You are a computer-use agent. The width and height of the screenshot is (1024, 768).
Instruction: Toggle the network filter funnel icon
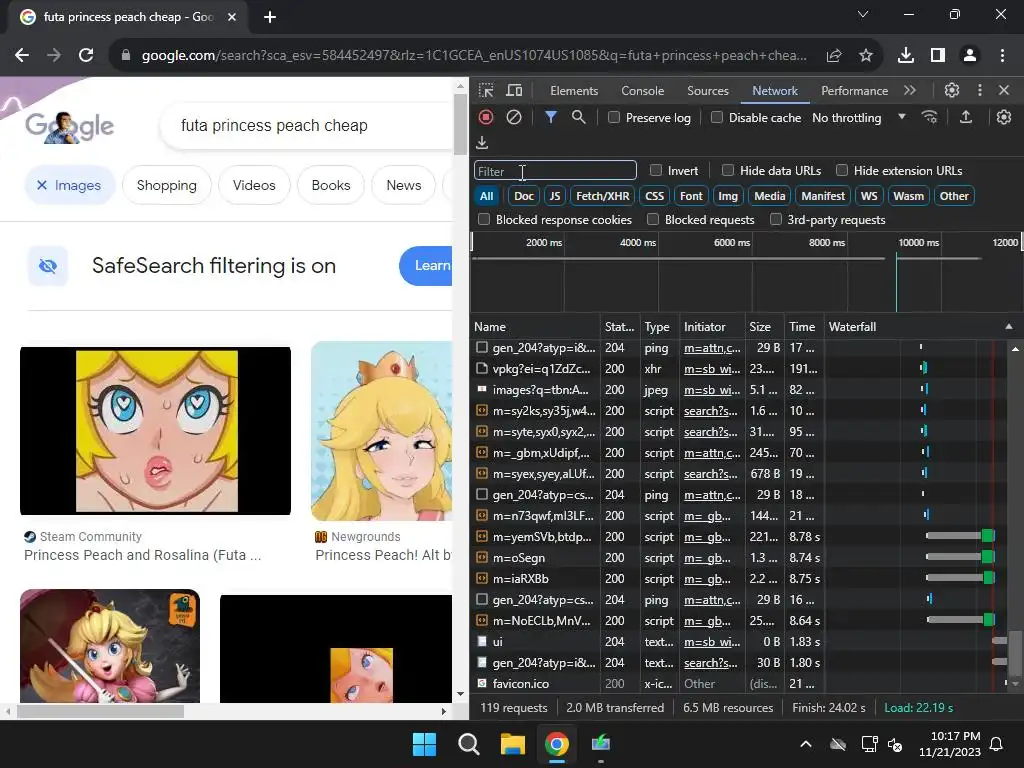pos(551,118)
